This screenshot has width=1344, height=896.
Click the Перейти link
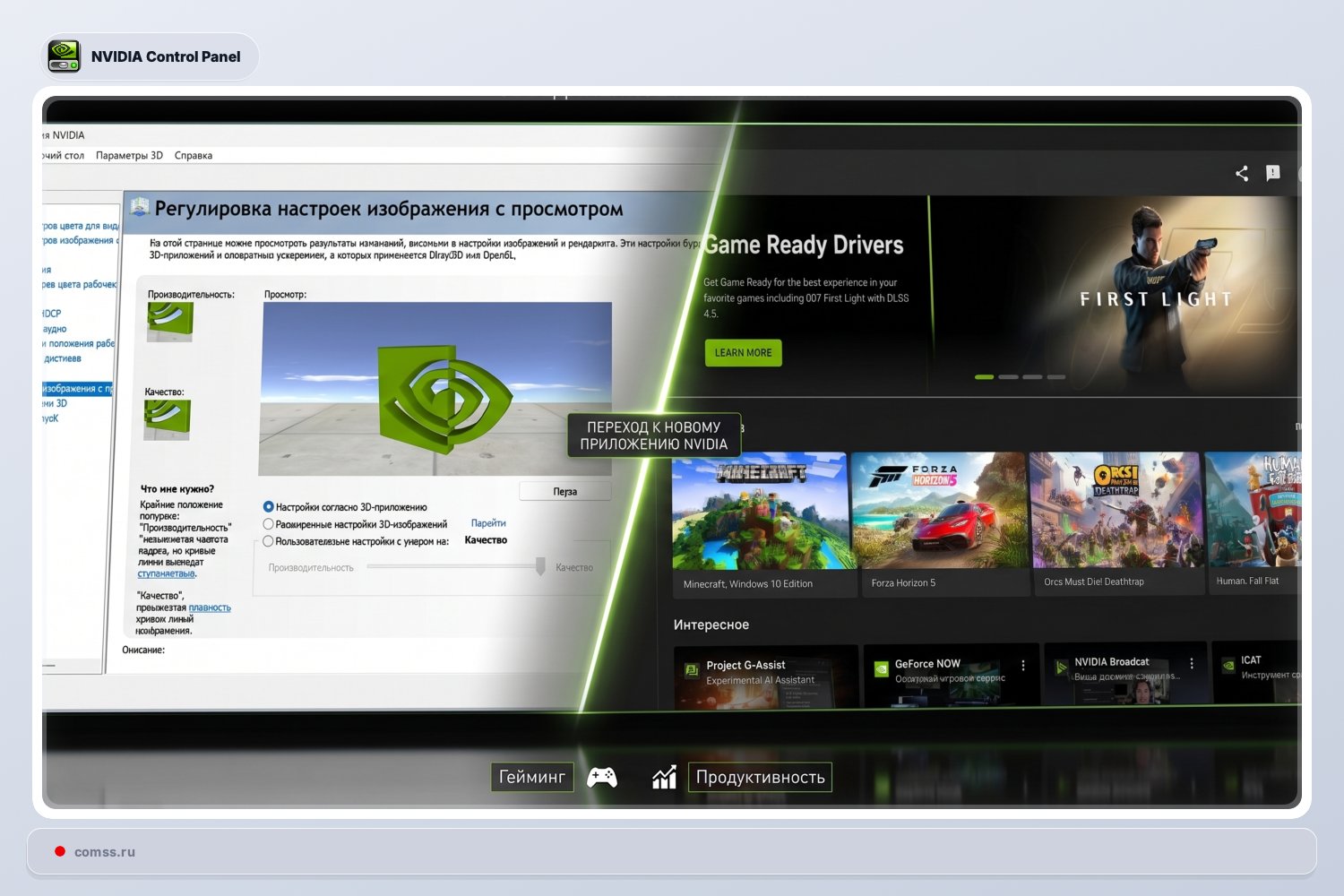click(x=488, y=523)
